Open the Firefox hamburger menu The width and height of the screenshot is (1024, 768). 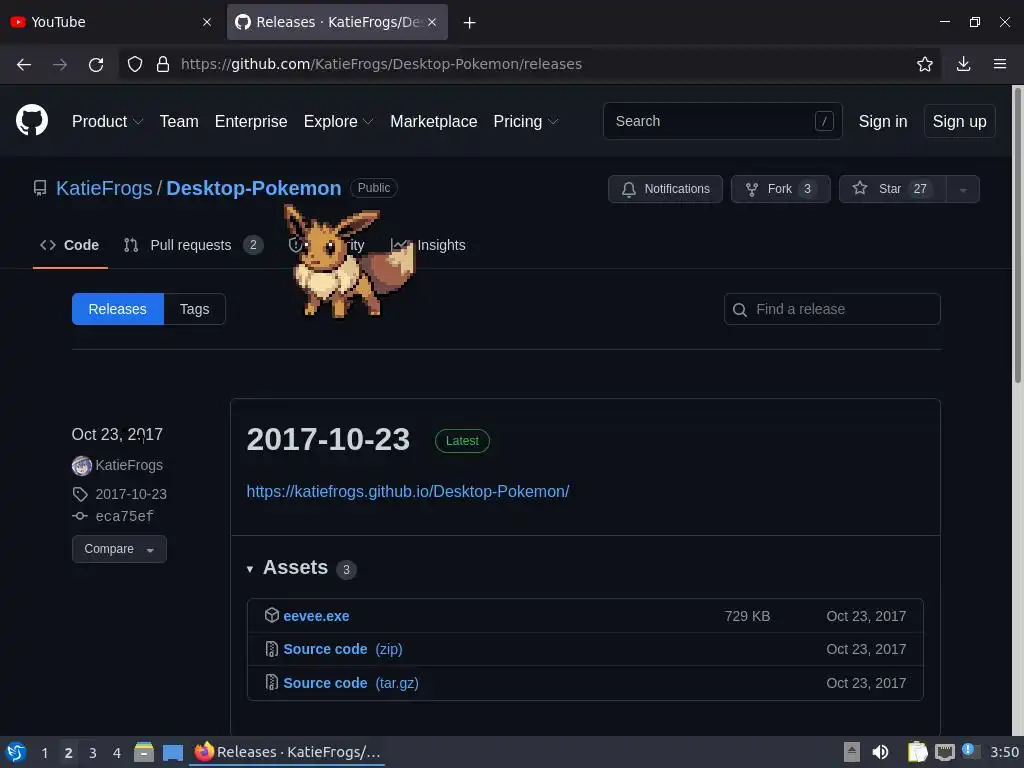click(x=1000, y=64)
